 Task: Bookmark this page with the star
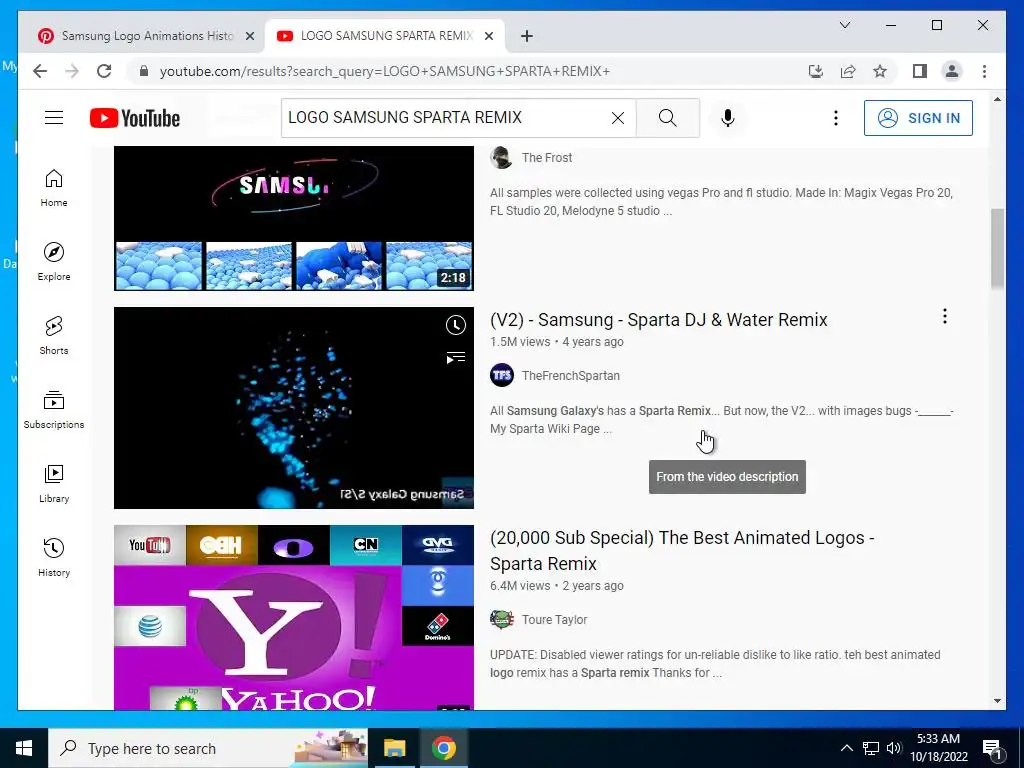point(880,71)
